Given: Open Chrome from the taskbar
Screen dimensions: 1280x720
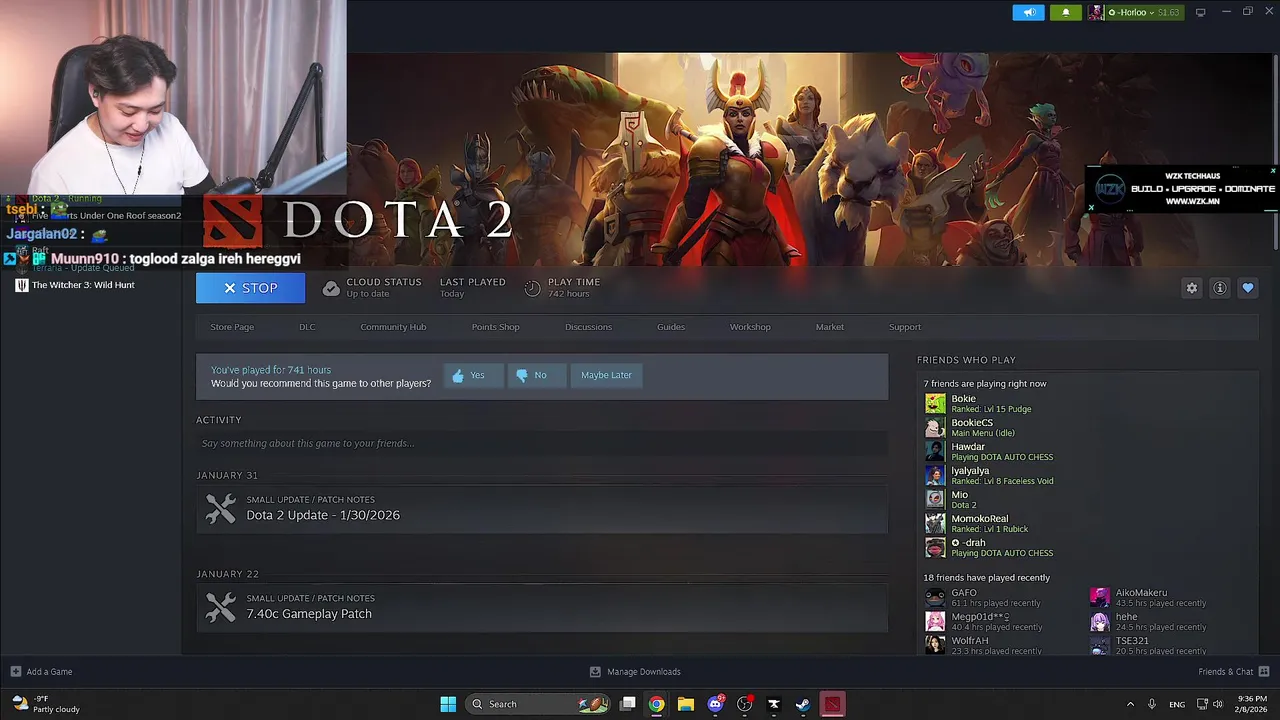Looking at the screenshot, I should click(x=656, y=704).
